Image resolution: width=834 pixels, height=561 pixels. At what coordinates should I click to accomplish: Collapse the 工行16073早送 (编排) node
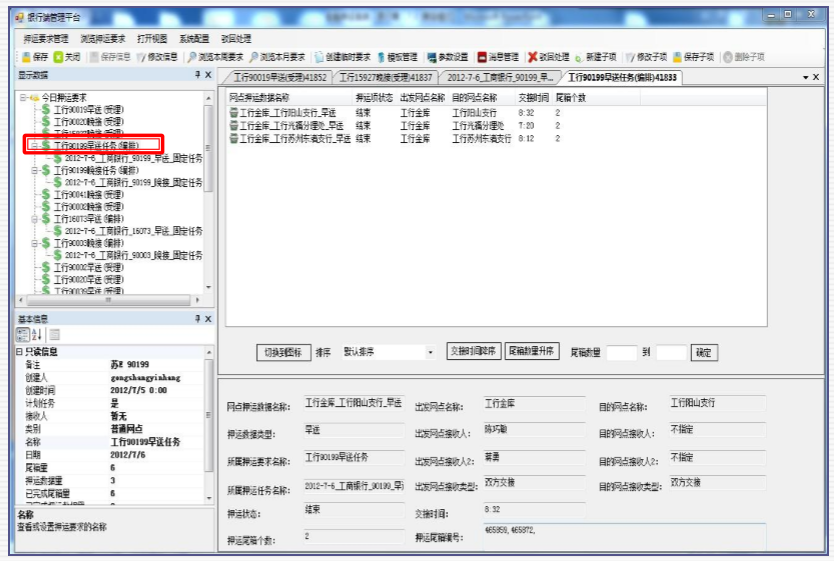(x=35, y=219)
